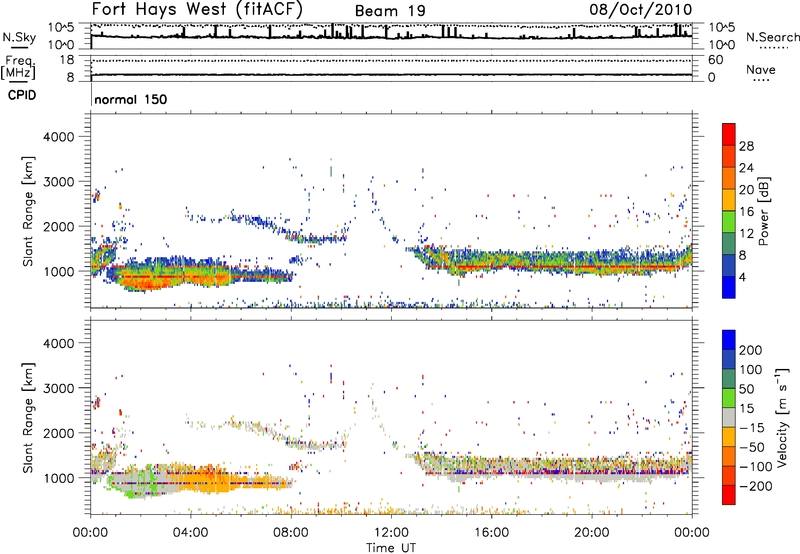800x554 pixels.
Task: Click the "12" power colorbar label
Action: point(746,234)
